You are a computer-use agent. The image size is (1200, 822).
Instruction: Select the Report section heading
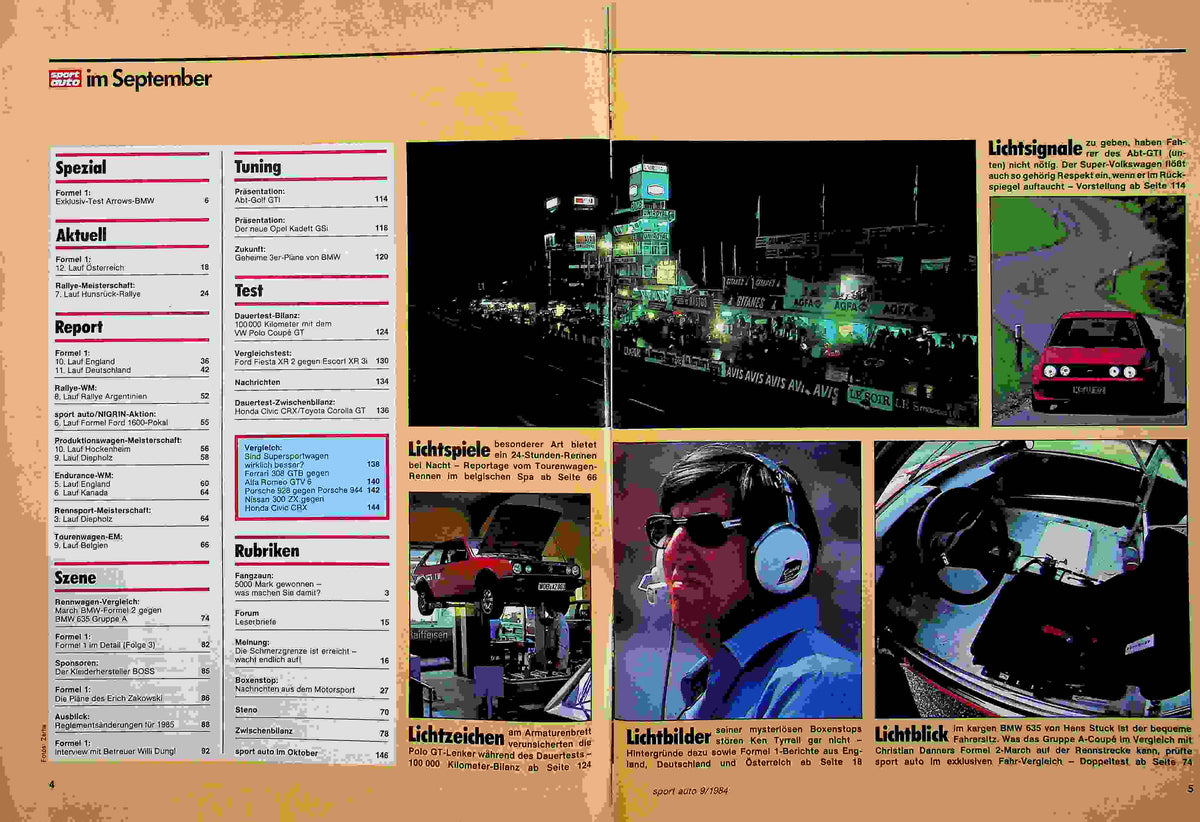click(79, 327)
